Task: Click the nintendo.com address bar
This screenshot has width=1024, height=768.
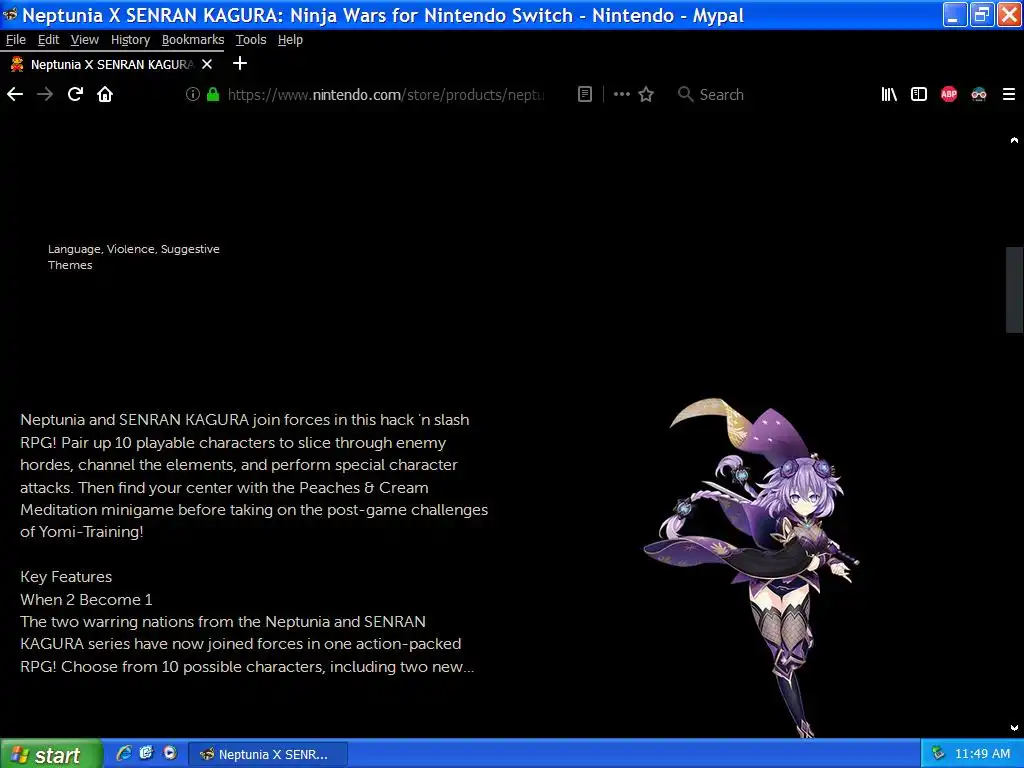Action: click(385, 95)
